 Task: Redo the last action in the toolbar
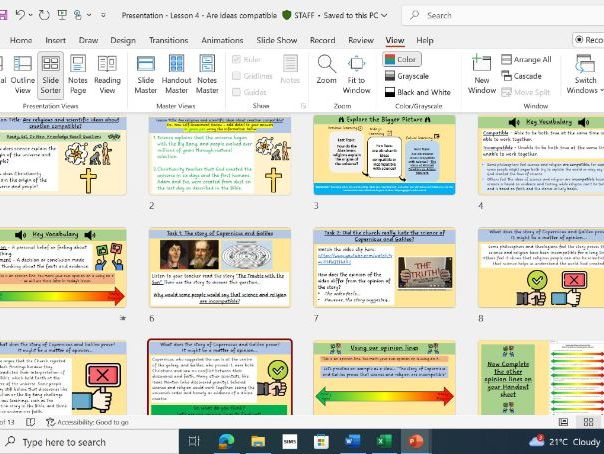coord(44,15)
